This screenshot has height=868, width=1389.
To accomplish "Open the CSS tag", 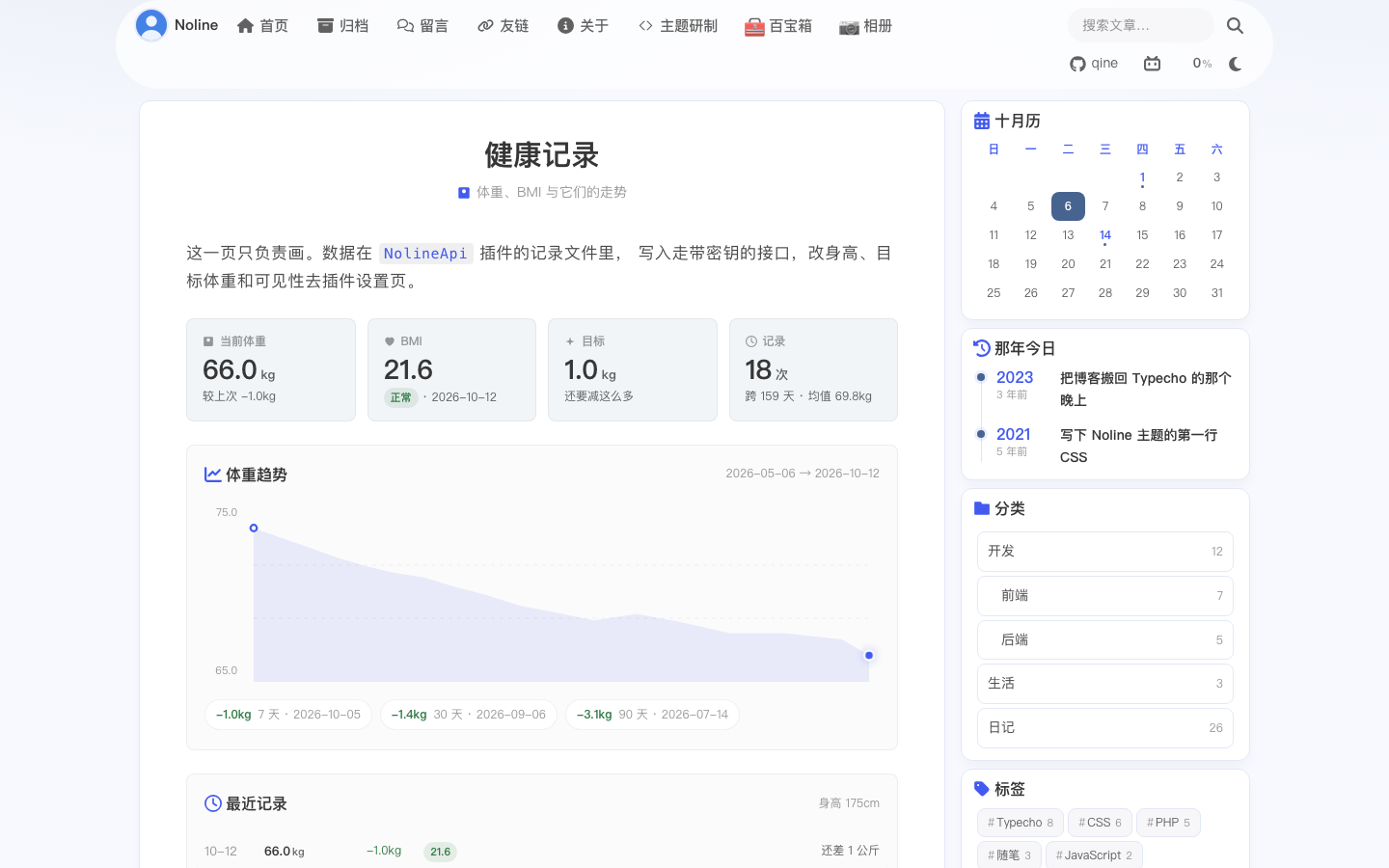I will 1100,823.
